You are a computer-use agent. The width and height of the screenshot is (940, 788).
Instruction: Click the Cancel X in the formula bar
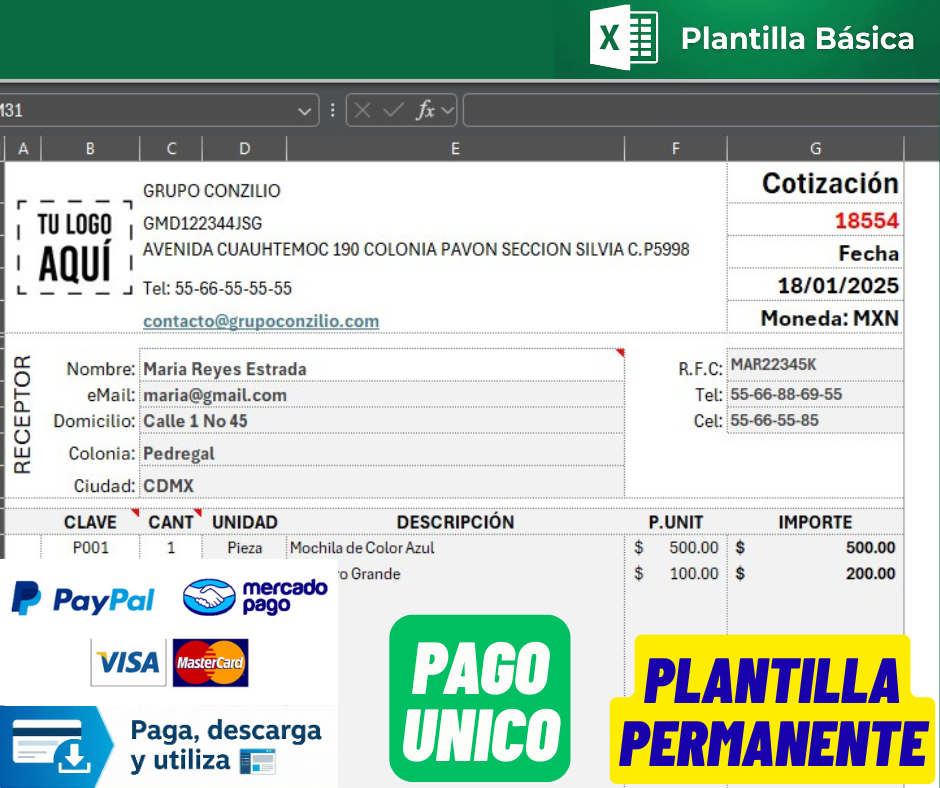pos(362,110)
